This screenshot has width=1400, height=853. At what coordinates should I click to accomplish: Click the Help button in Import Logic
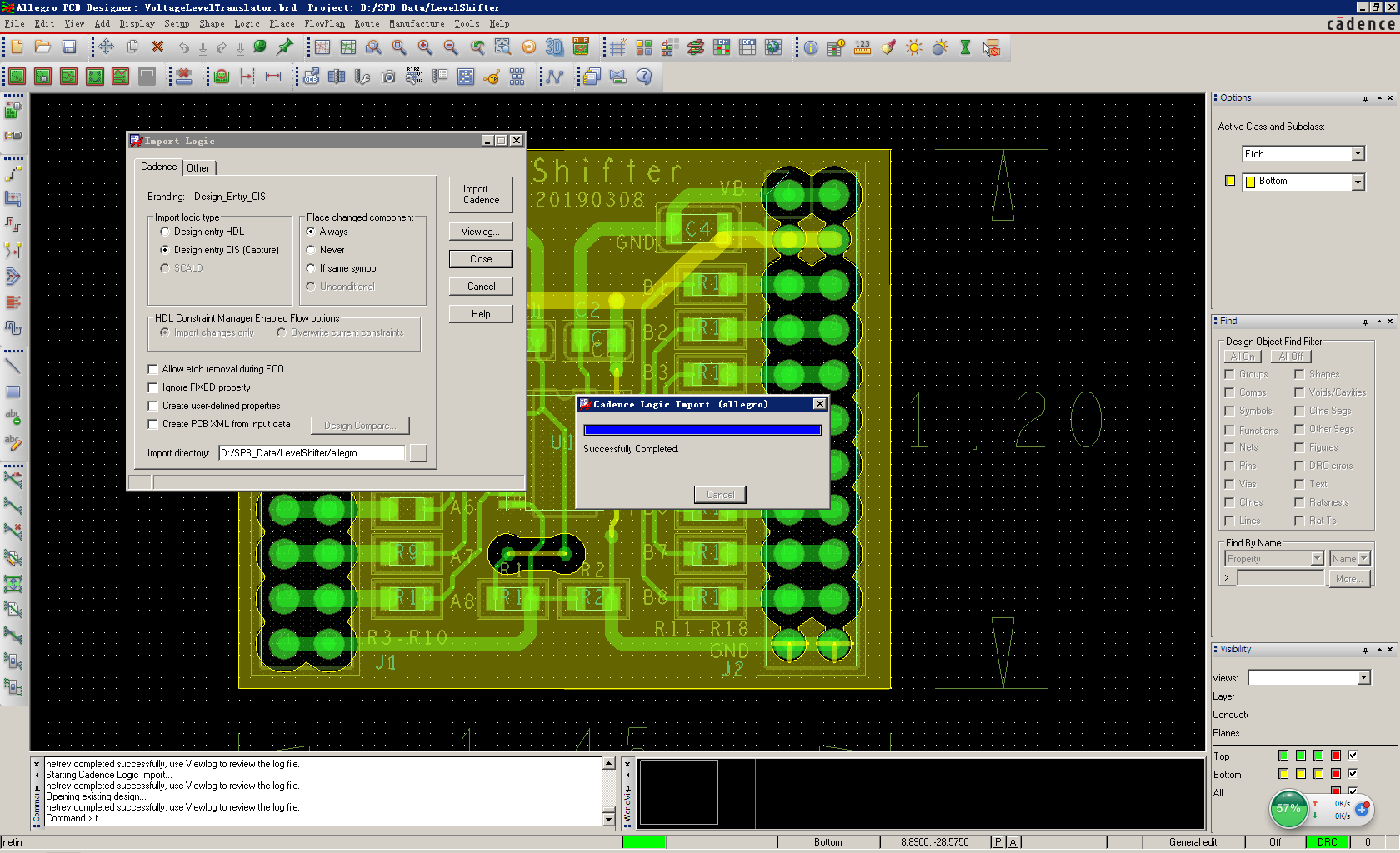pyautogui.click(x=481, y=314)
